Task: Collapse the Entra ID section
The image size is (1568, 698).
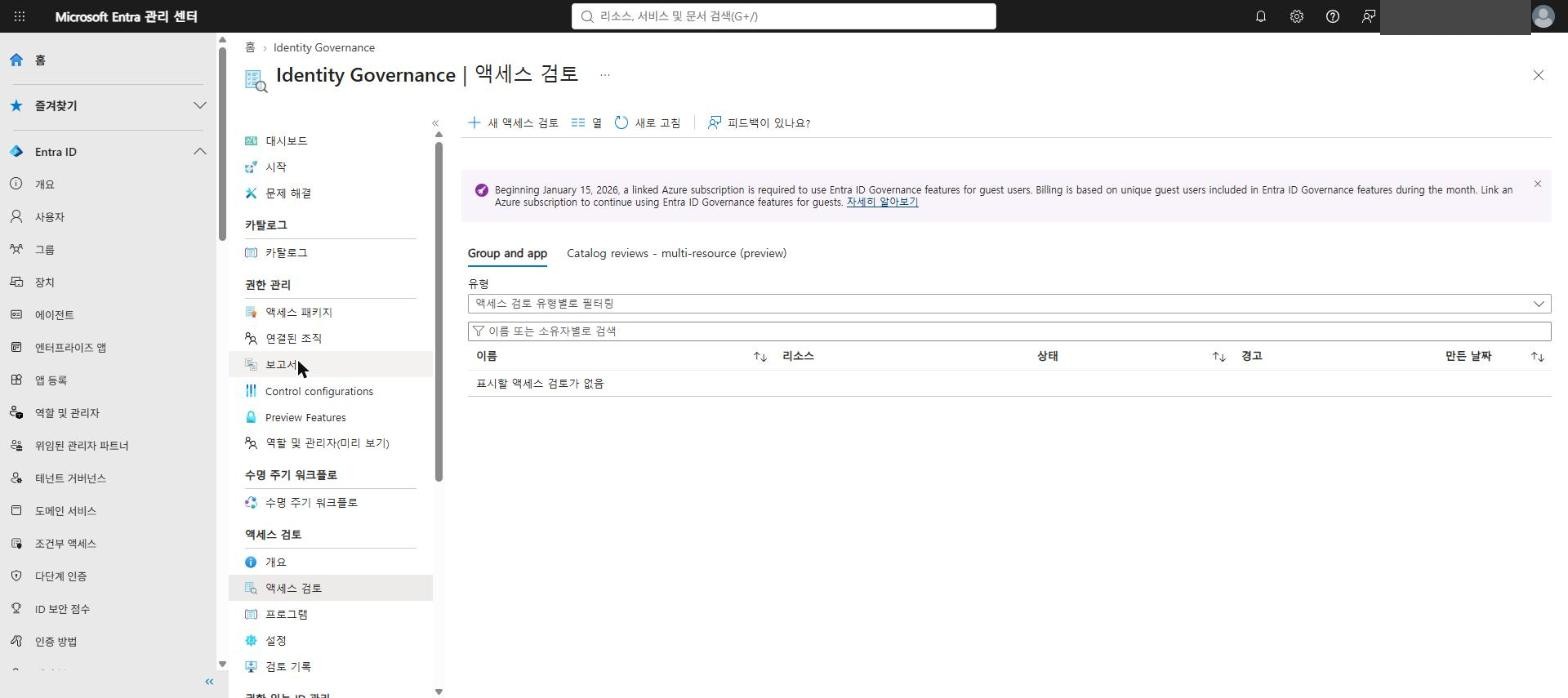Action: click(108, 152)
